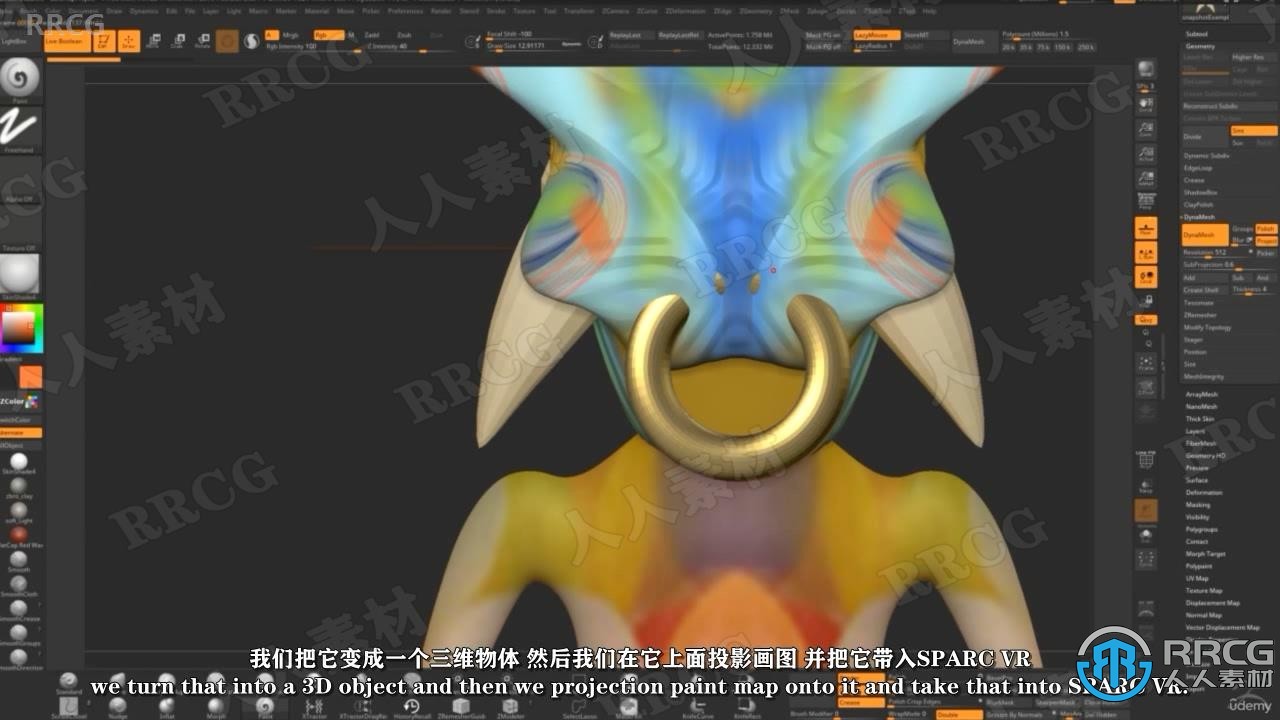Viewport: 1280px width, 720px height.
Task: Click the orange main color swatch
Action: click(31, 377)
